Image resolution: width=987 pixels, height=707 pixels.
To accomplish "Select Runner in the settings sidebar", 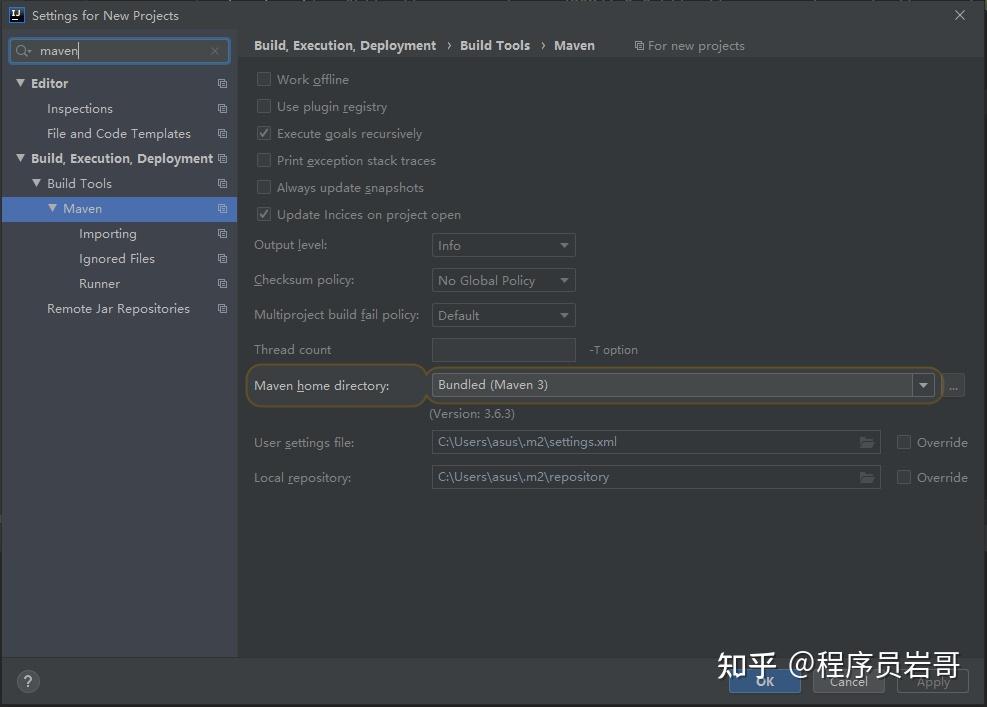I will (x=99, y=283).
